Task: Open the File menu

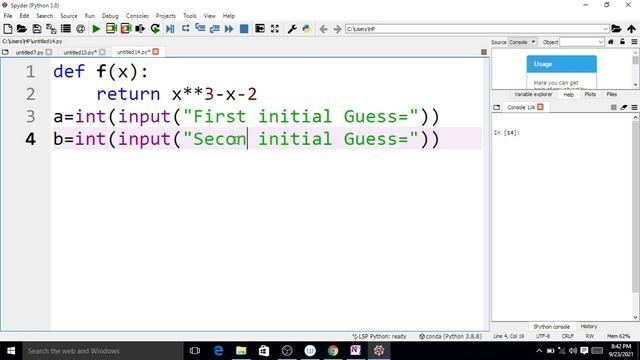Action: click(8, 16)
